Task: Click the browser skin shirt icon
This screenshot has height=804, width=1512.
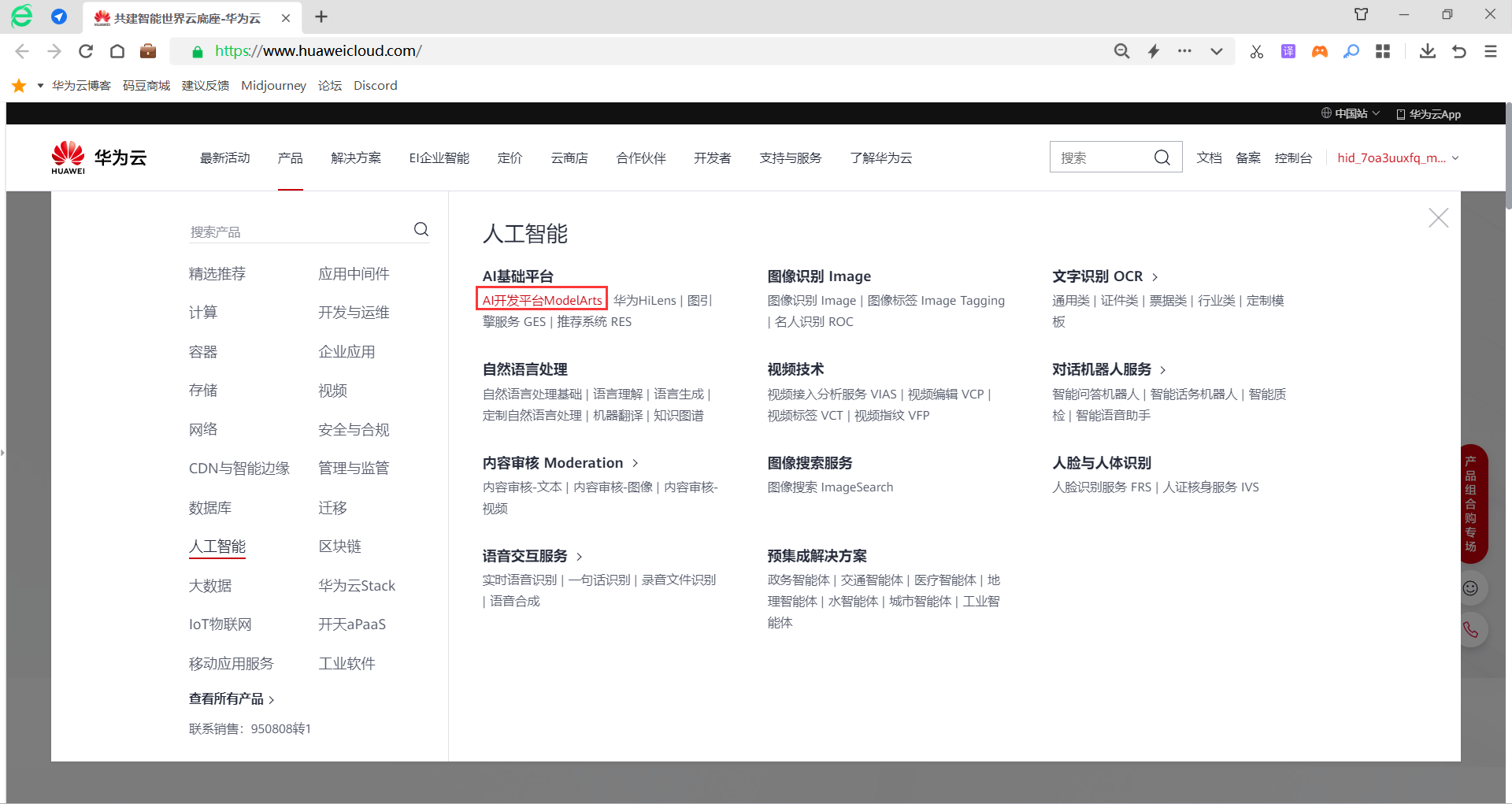Action: tap(1362, 14)
